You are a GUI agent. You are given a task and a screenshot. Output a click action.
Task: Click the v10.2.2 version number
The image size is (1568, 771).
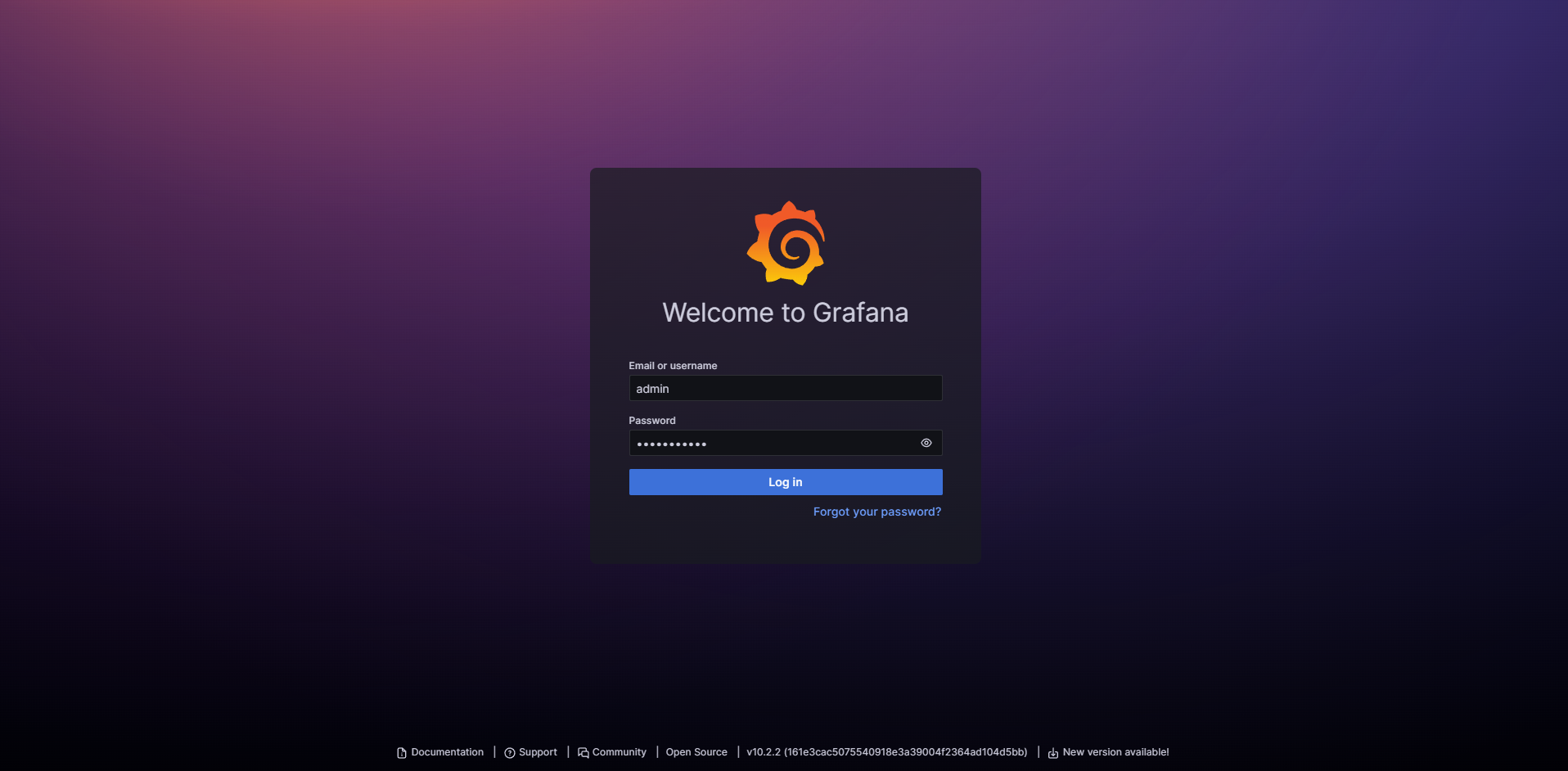[x=763, y=752]
